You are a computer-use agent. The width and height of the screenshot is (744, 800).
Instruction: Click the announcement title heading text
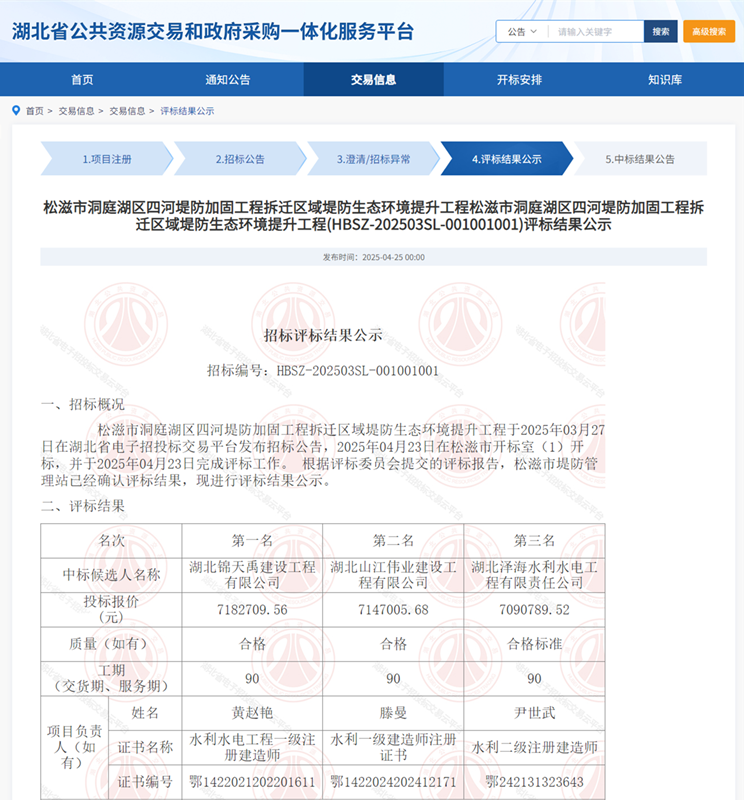click(373, 216)
